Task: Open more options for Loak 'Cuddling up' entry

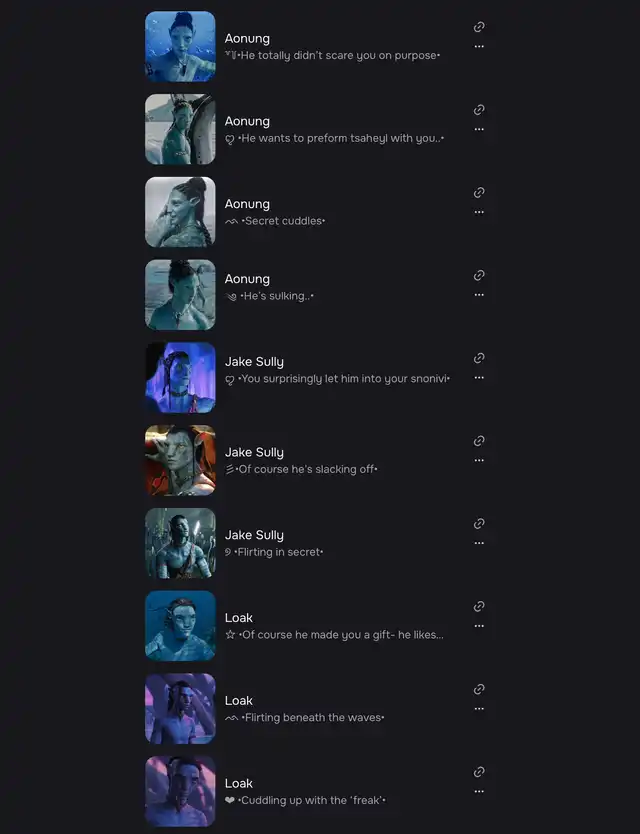Action: click(479, 791)
